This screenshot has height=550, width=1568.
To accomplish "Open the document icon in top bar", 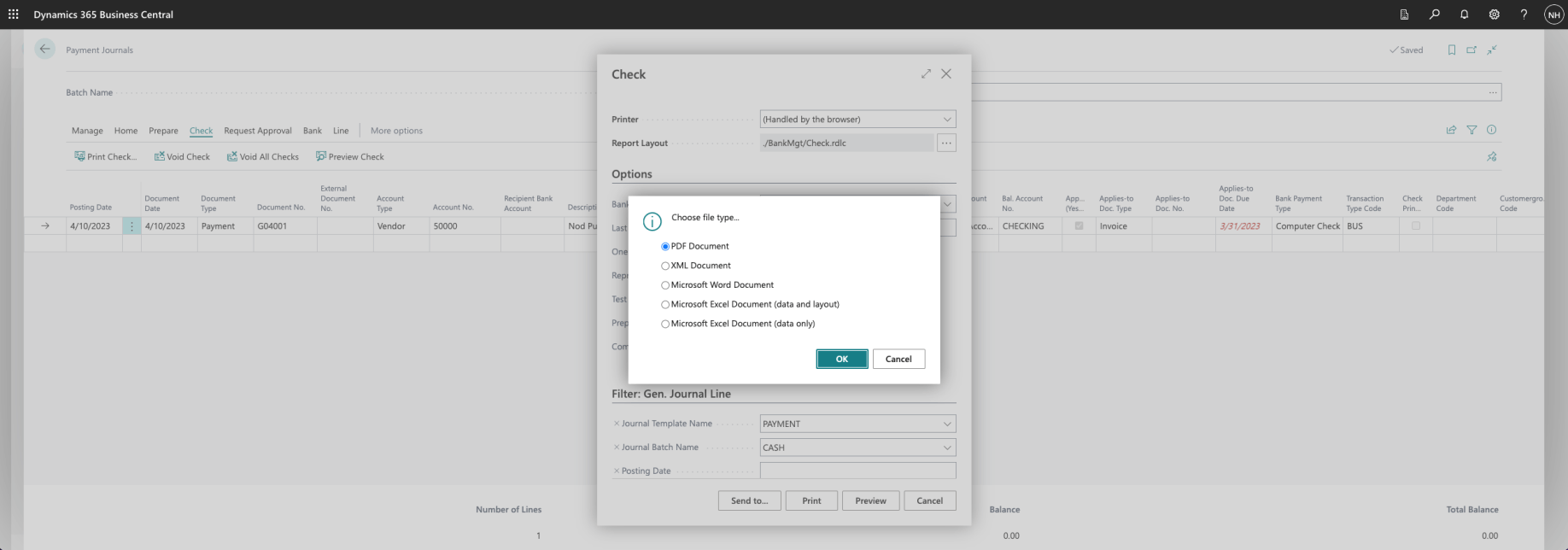I will pyautogui.click(x=1404, y=15).
